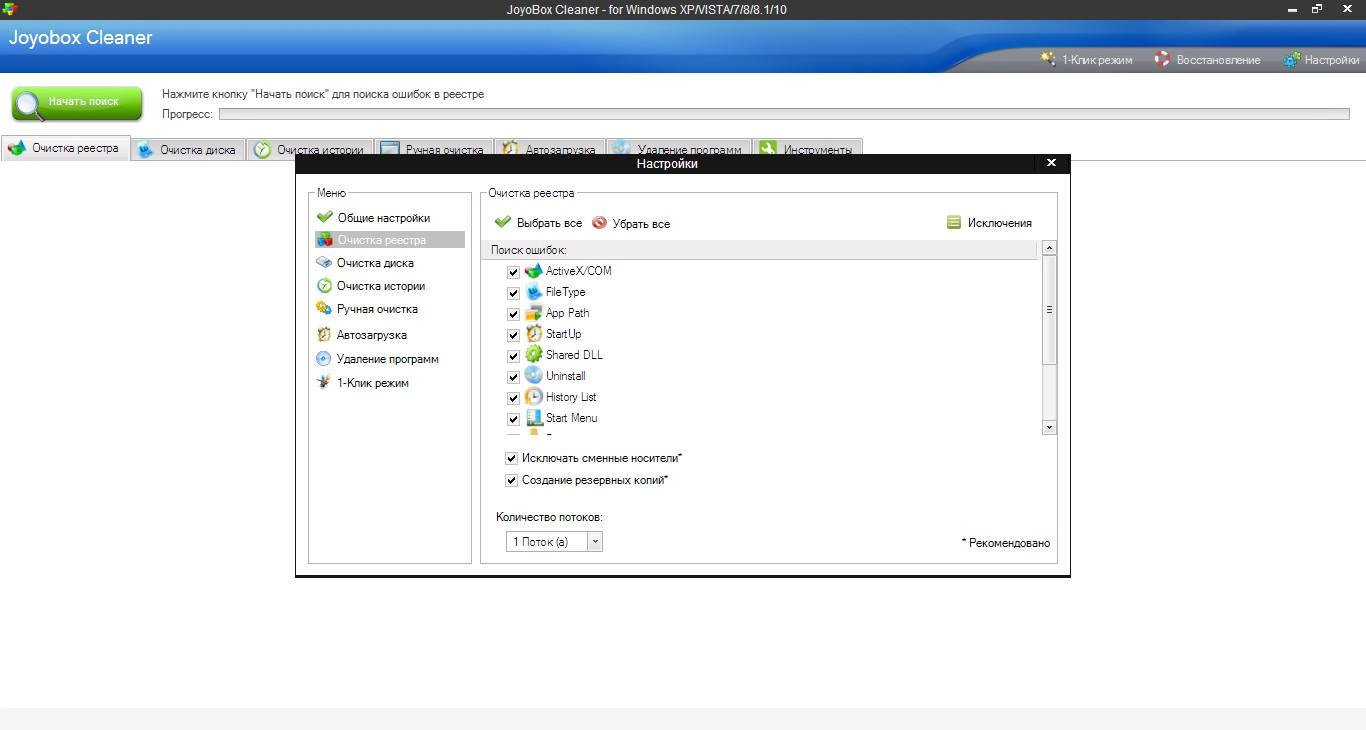Click the error list scrollbar up arrow

click(x=1049, y=248)
